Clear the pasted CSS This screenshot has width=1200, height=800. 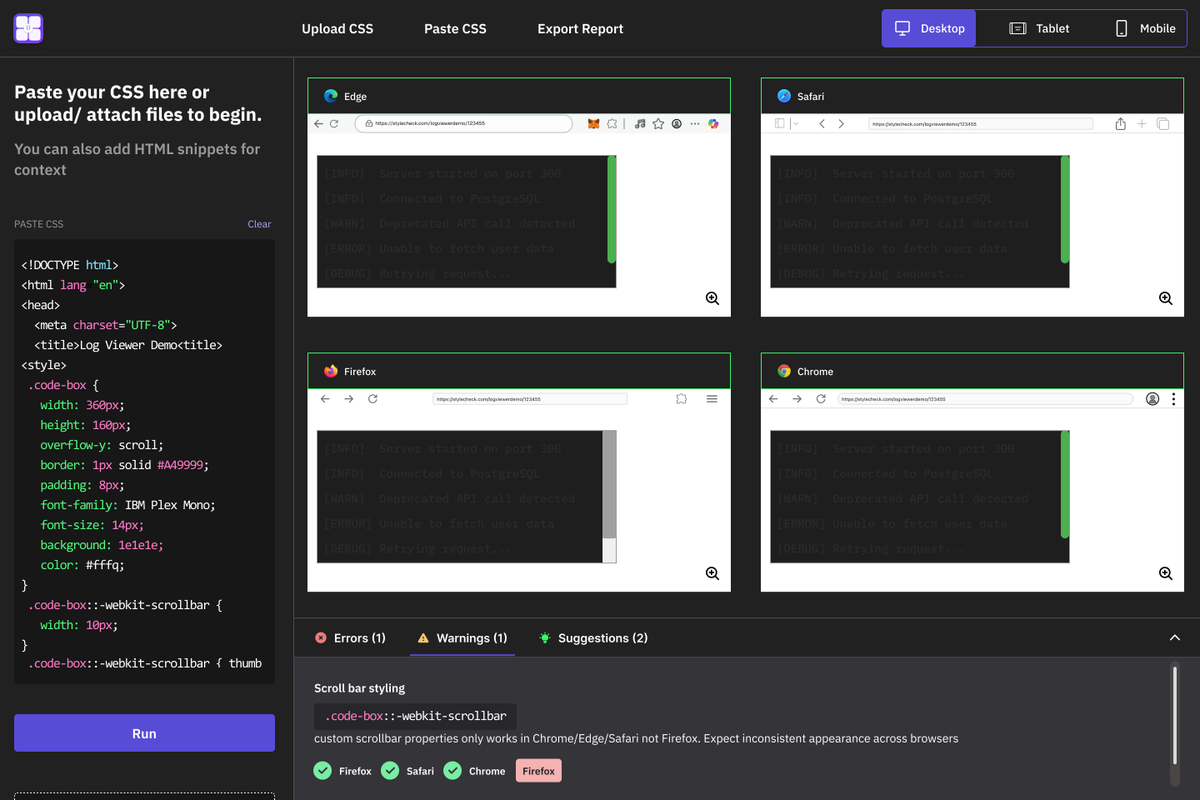pos(259,224)
